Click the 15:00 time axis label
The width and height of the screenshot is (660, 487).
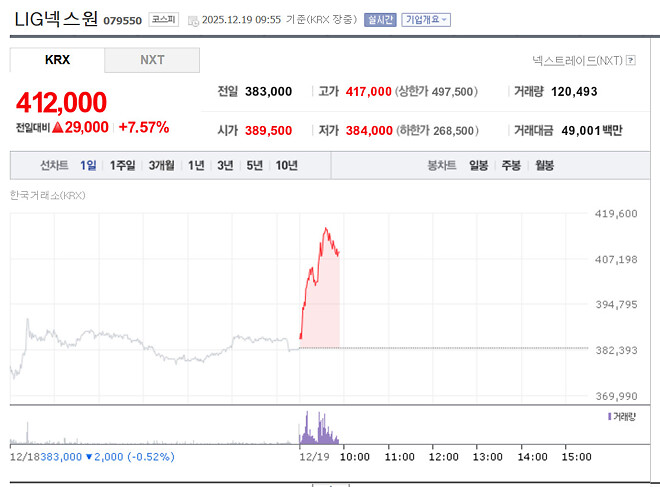[577, 457]
